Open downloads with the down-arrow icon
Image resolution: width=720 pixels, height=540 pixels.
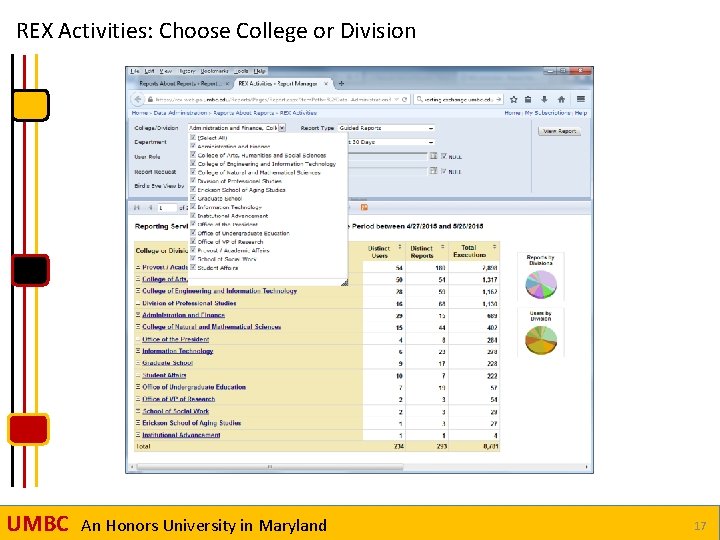coord(545,99)
